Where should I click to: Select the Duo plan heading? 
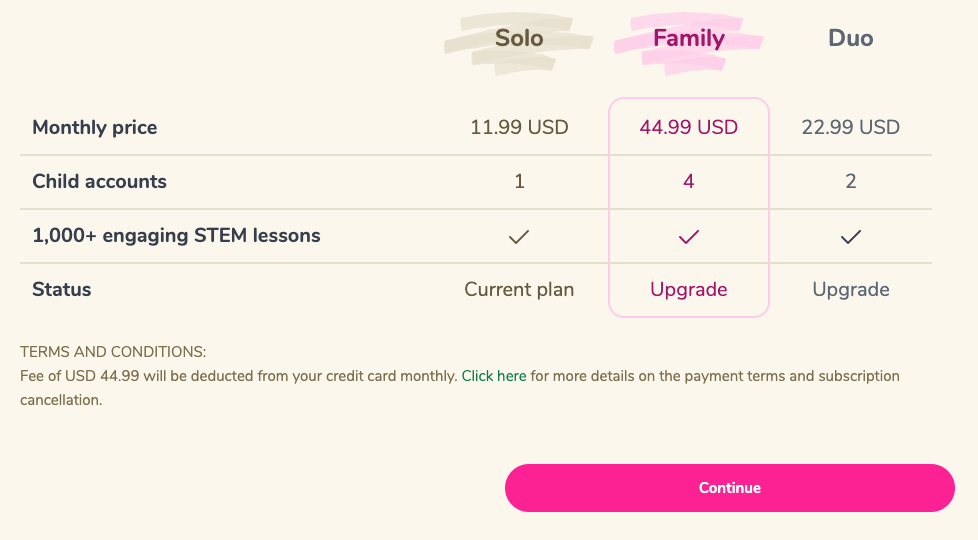point(851,39)
